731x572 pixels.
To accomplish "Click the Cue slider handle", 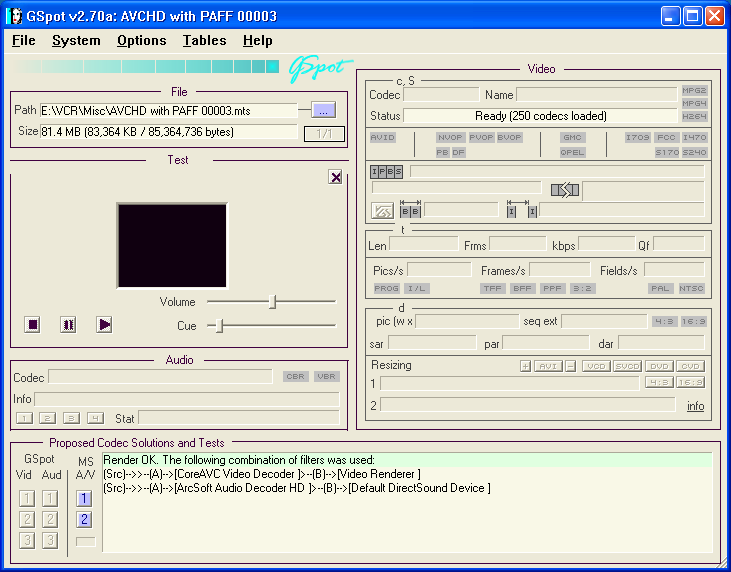I will 220,325.
